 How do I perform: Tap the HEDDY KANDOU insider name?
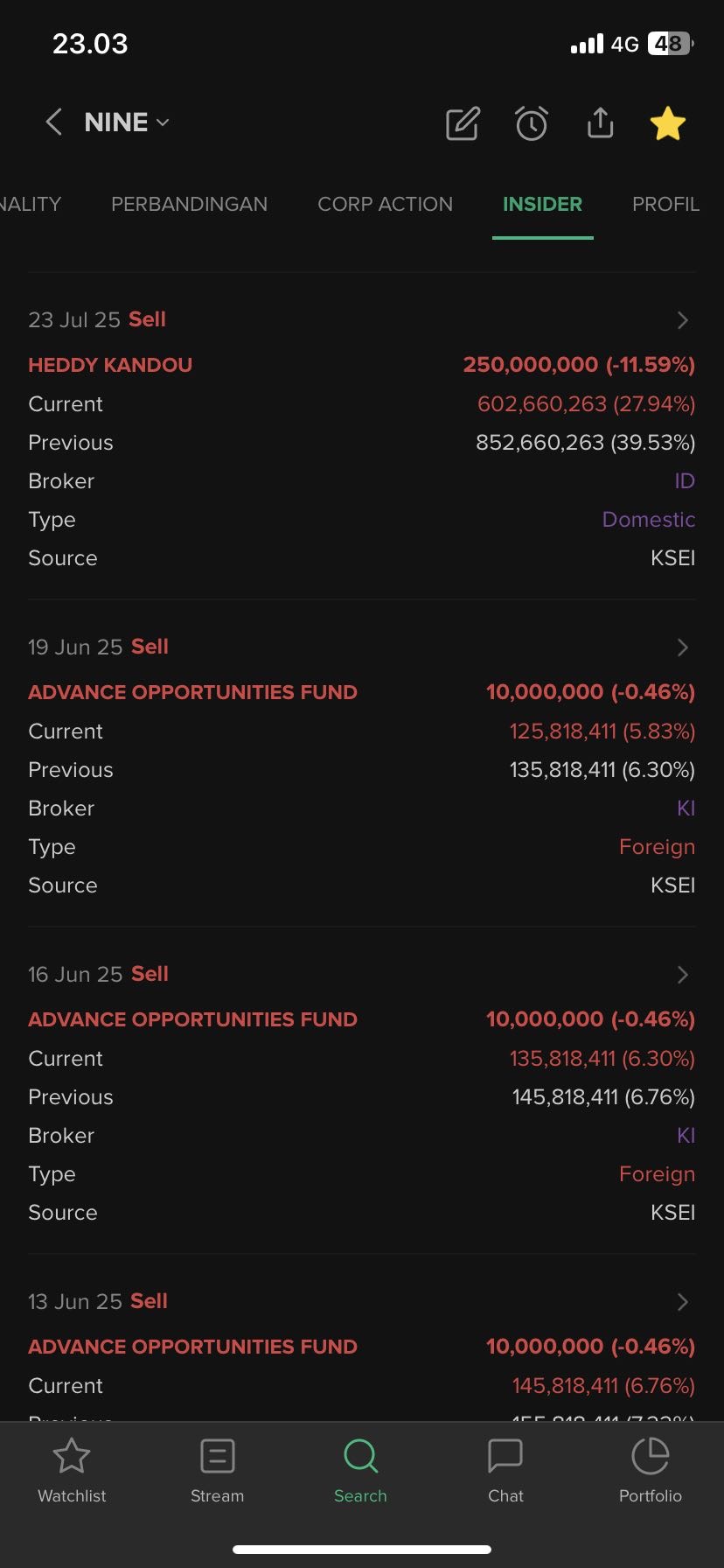[x=110, y=365]
